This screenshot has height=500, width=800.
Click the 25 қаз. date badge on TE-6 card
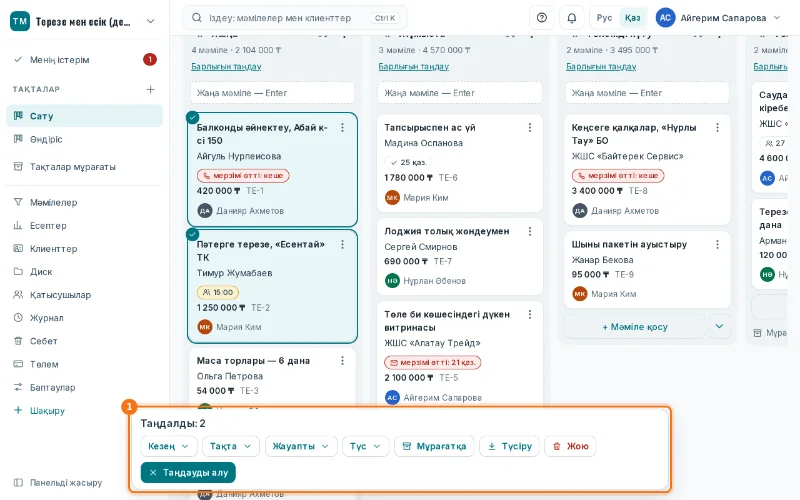click(x=408, y=162)
